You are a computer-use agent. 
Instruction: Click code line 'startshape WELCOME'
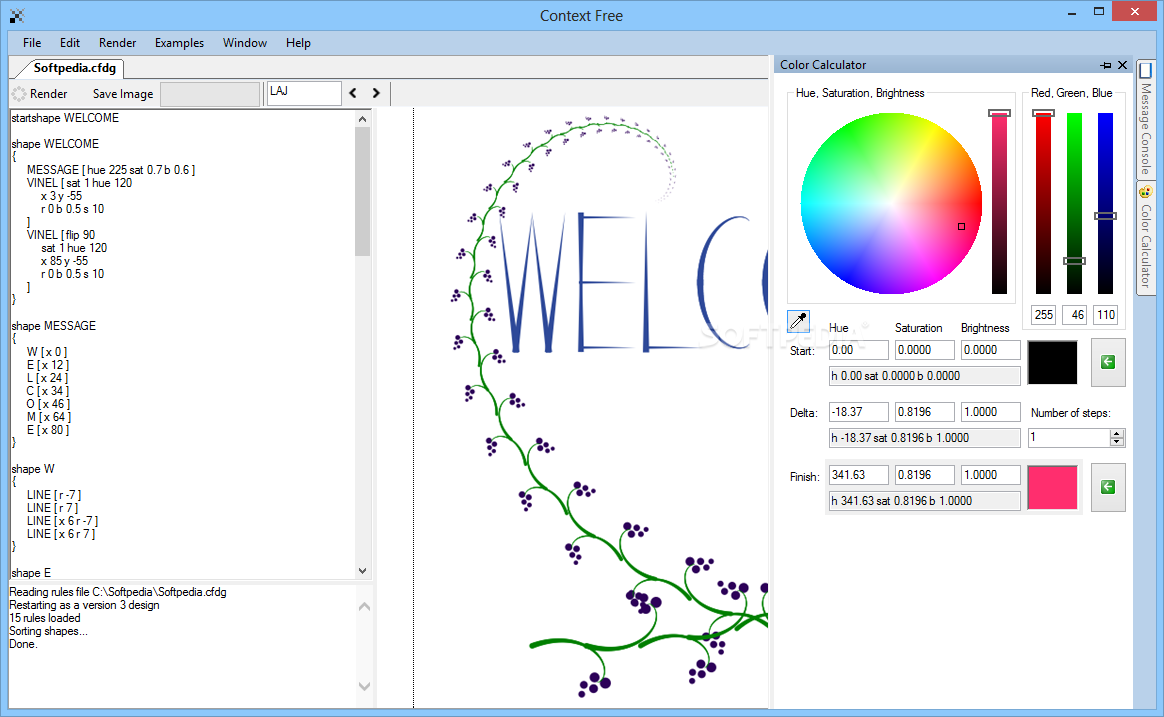(x=65, y=118)
